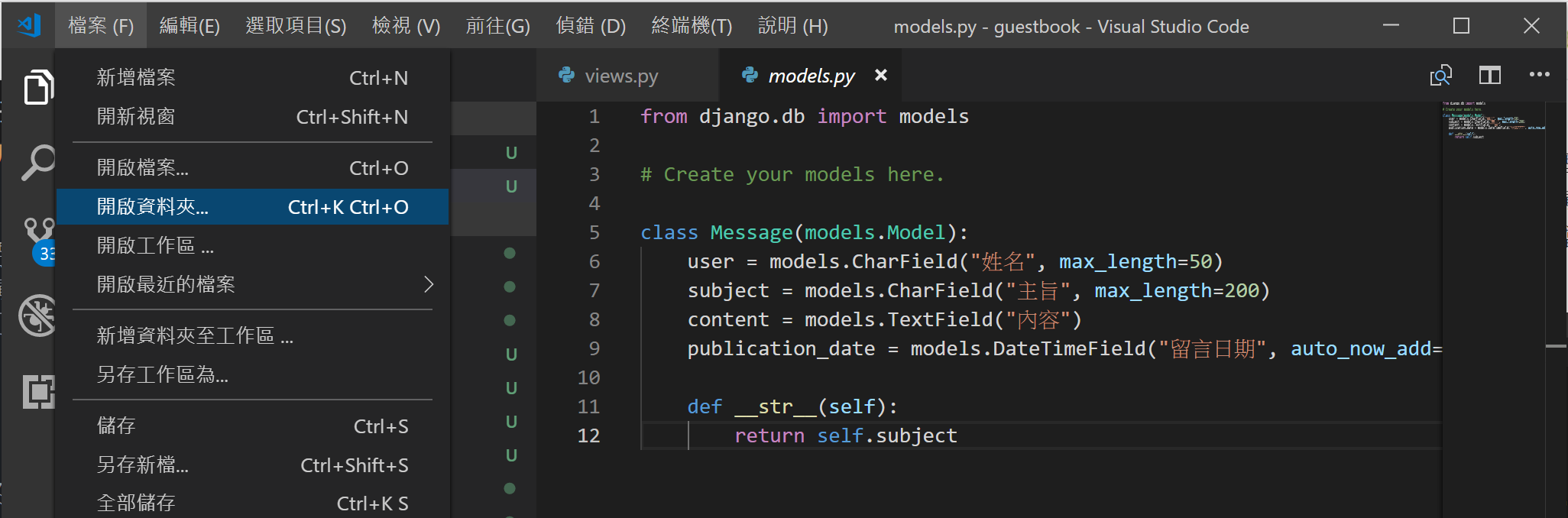Open the Search view icon

[37, 162]
